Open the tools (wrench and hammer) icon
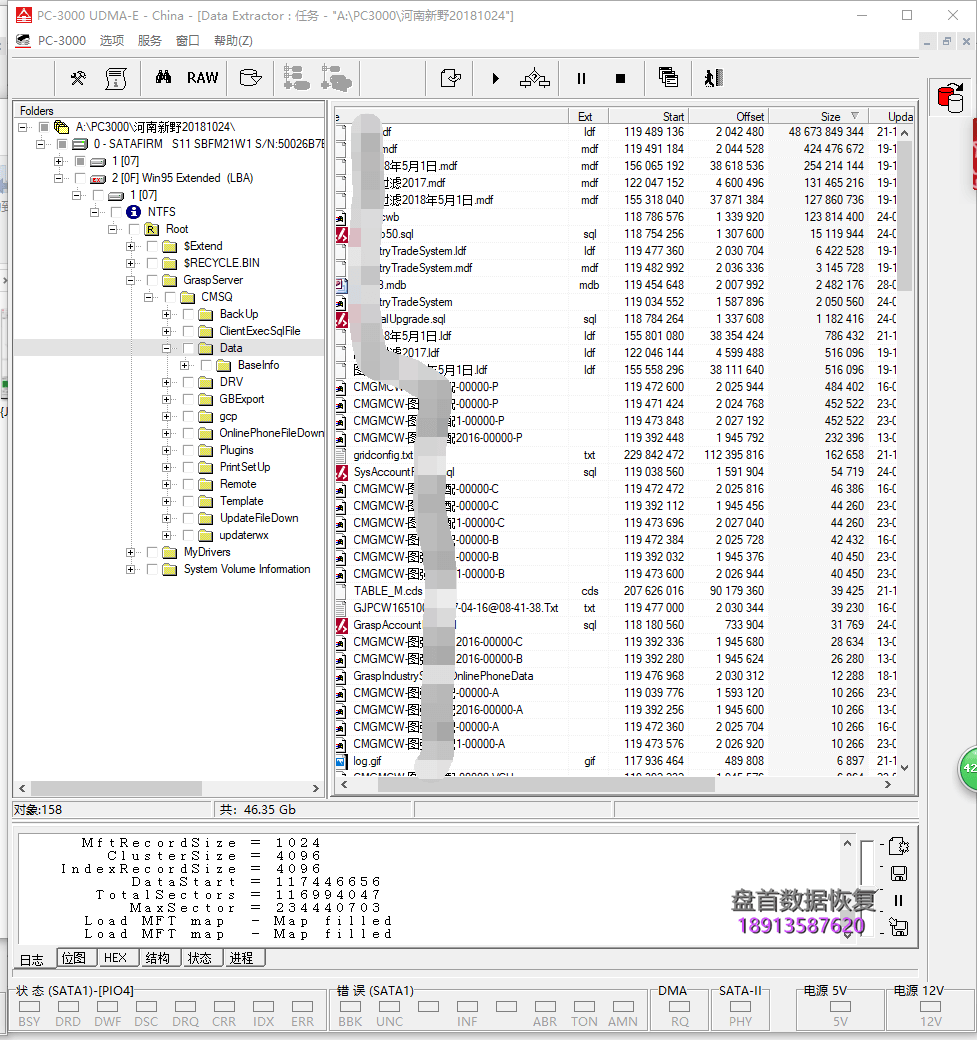977x1040 pixels. [78, 78]
